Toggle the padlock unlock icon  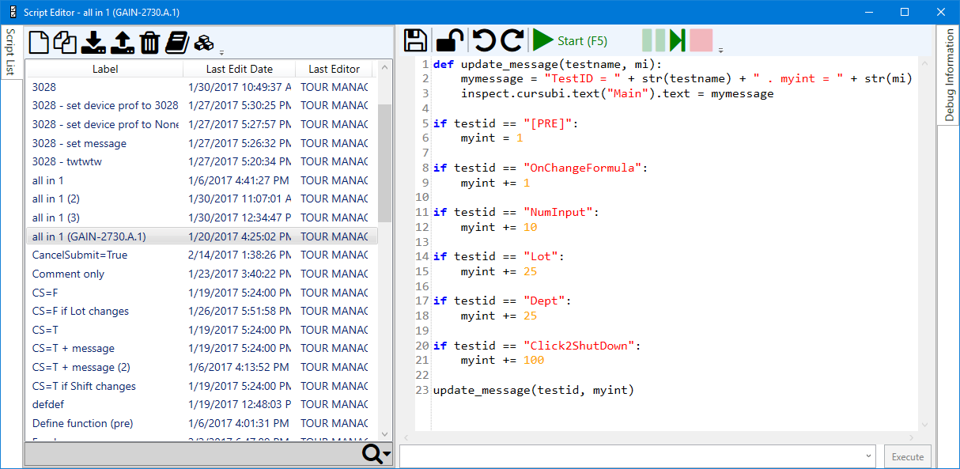(449, 40)
